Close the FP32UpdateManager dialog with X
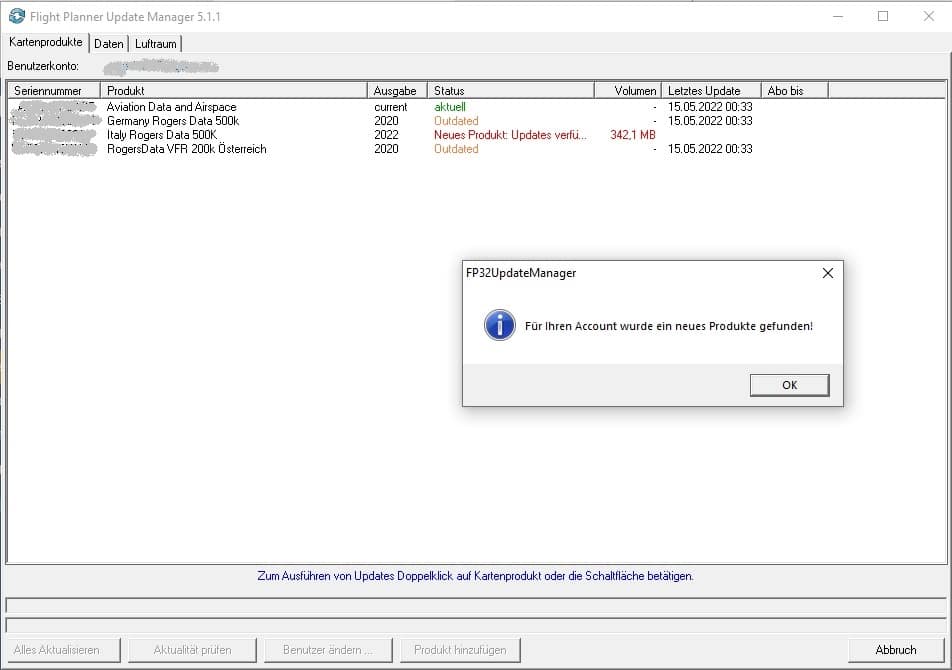 (x=827, y=273)
